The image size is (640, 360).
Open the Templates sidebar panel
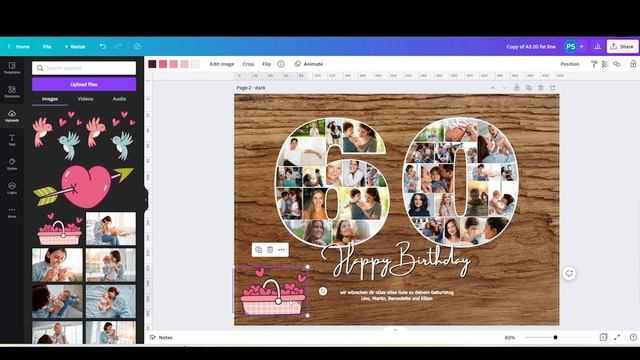[x=12, y=67]
